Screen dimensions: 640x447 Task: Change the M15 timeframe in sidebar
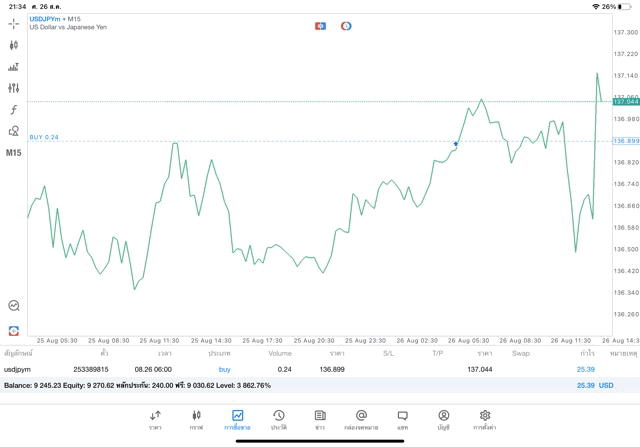tap(13, 153)
